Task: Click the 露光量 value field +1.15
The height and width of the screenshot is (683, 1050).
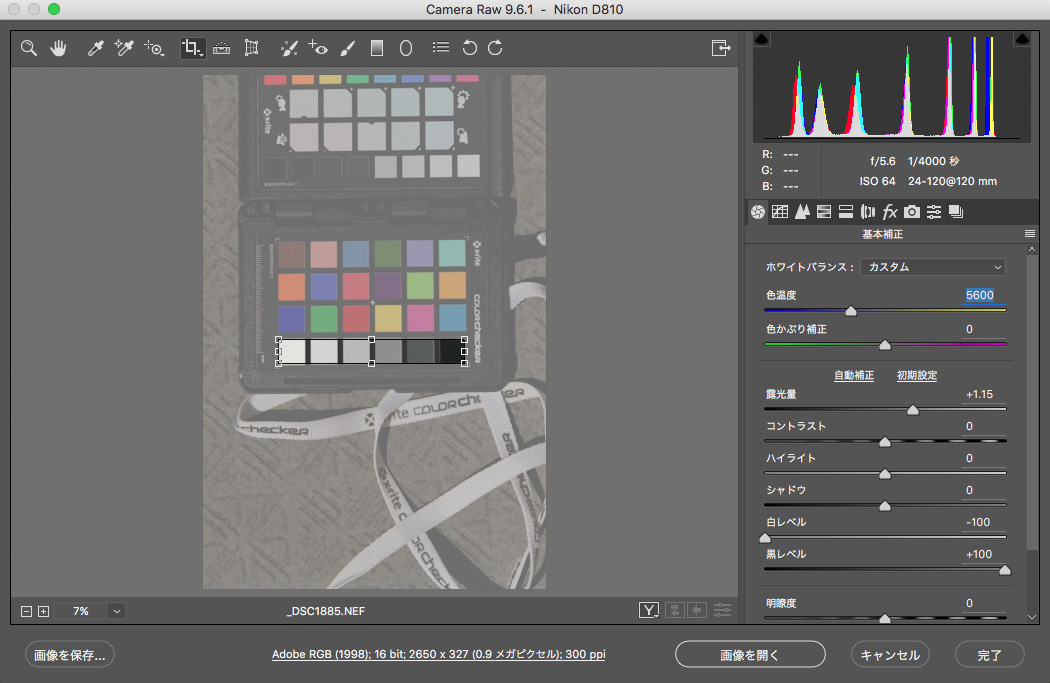Action: pyautogui.click(x=979, y=394)
